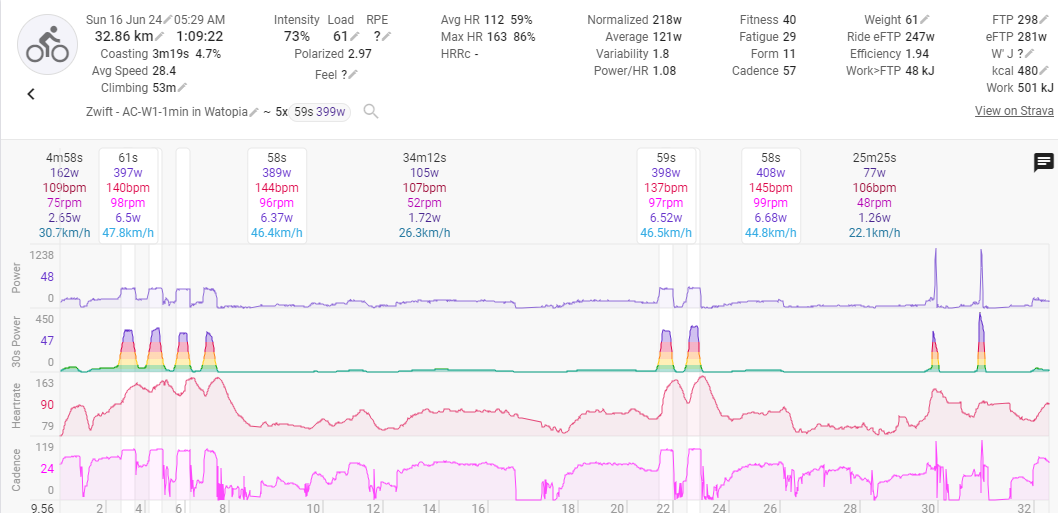
Task: Click the Work>FTP 48 kJ stat
Action: click(890, 70)
